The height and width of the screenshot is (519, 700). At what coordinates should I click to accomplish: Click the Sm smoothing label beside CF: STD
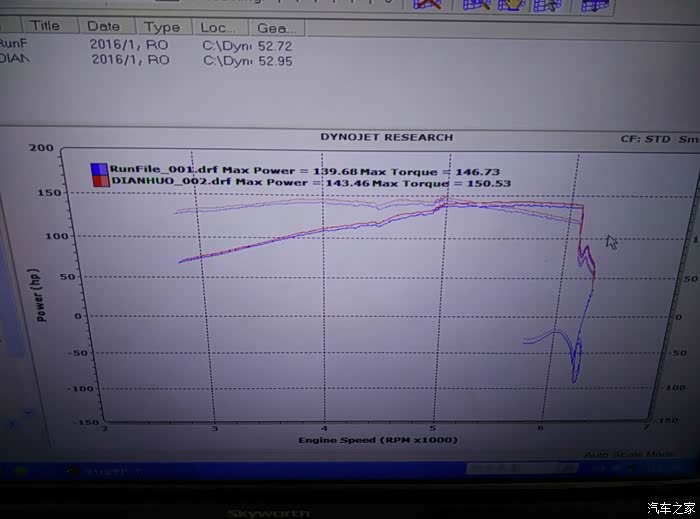point(689,140)
